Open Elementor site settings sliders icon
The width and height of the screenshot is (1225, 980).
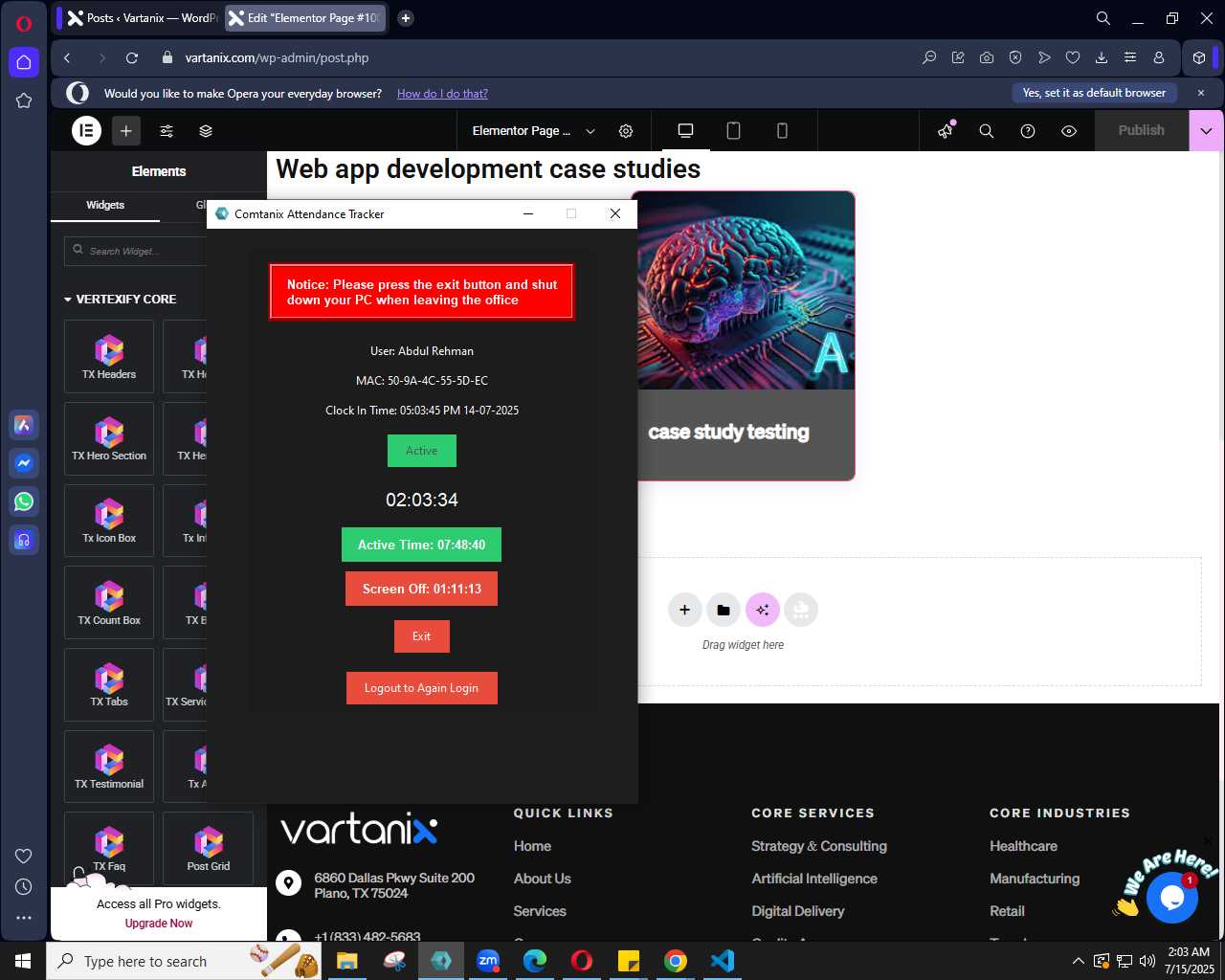(x=167, y=131)
